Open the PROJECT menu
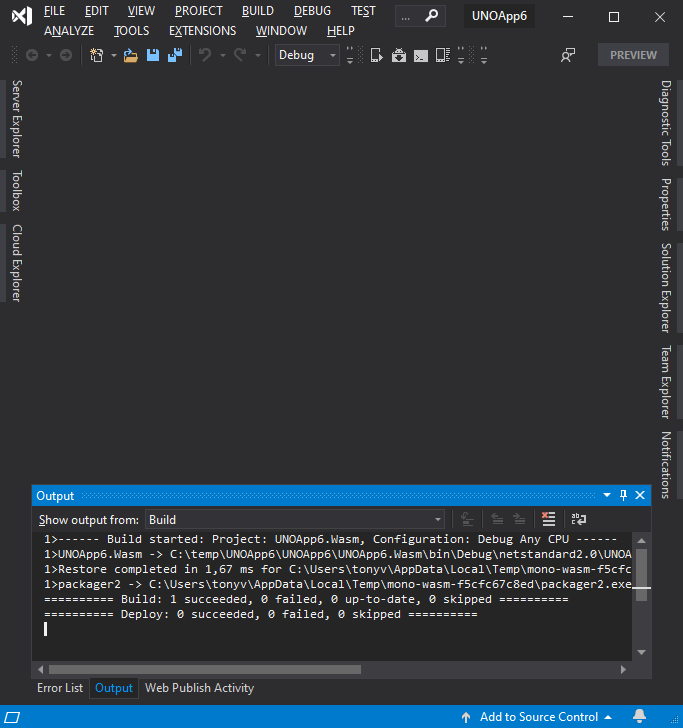683x728 pixels. coord(198,11)
